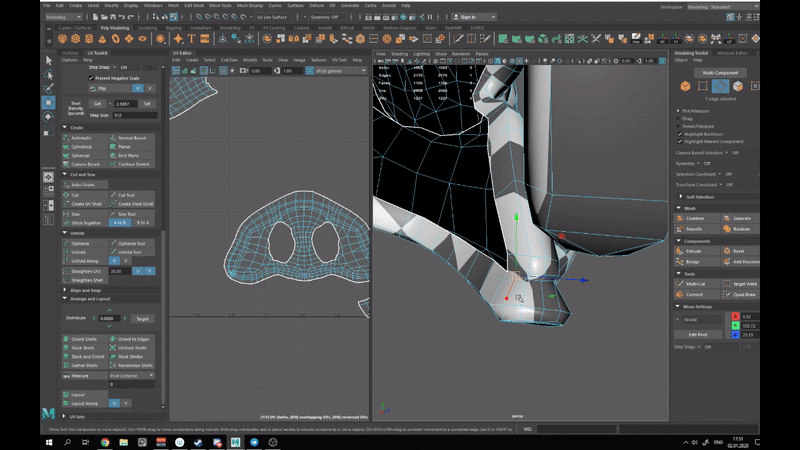
Task: Click the Map Size input field
Action: 133,115
